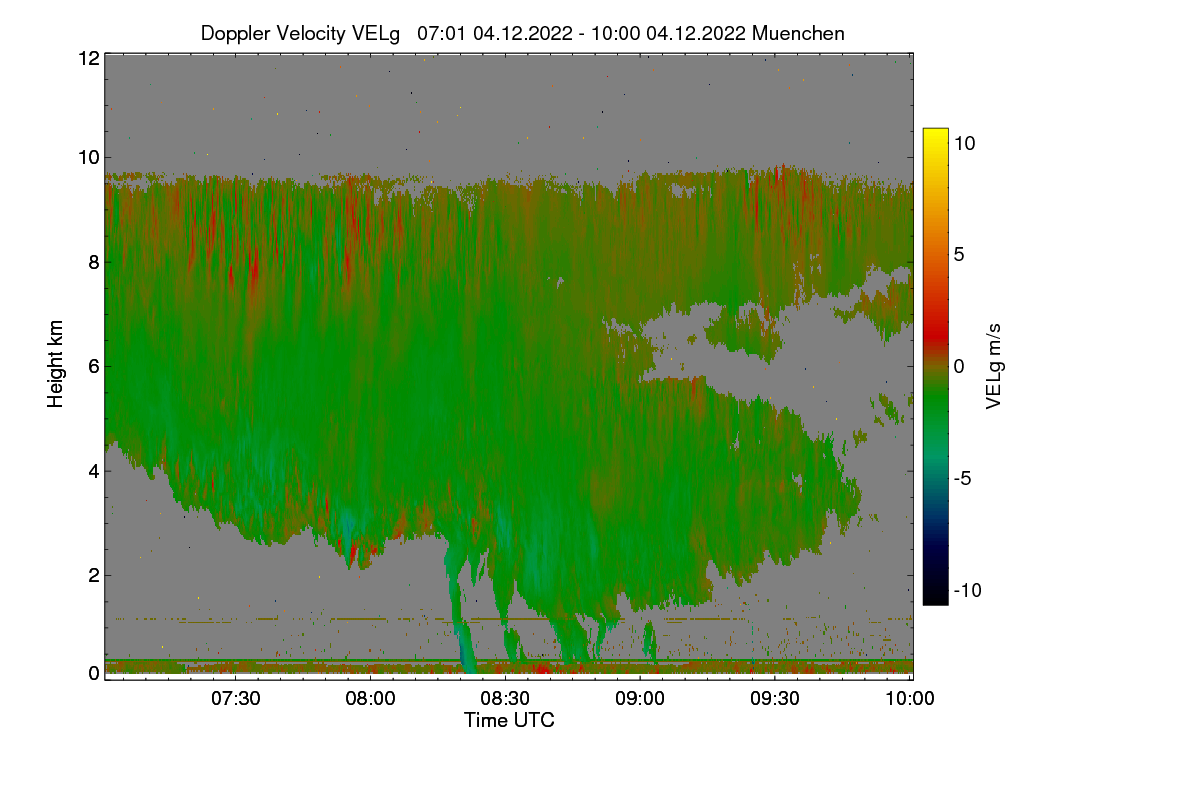Screen dimensions: 1200x800
Task: Click the '10:00 04.12.2022' end time in title
Action: point(666,33)
